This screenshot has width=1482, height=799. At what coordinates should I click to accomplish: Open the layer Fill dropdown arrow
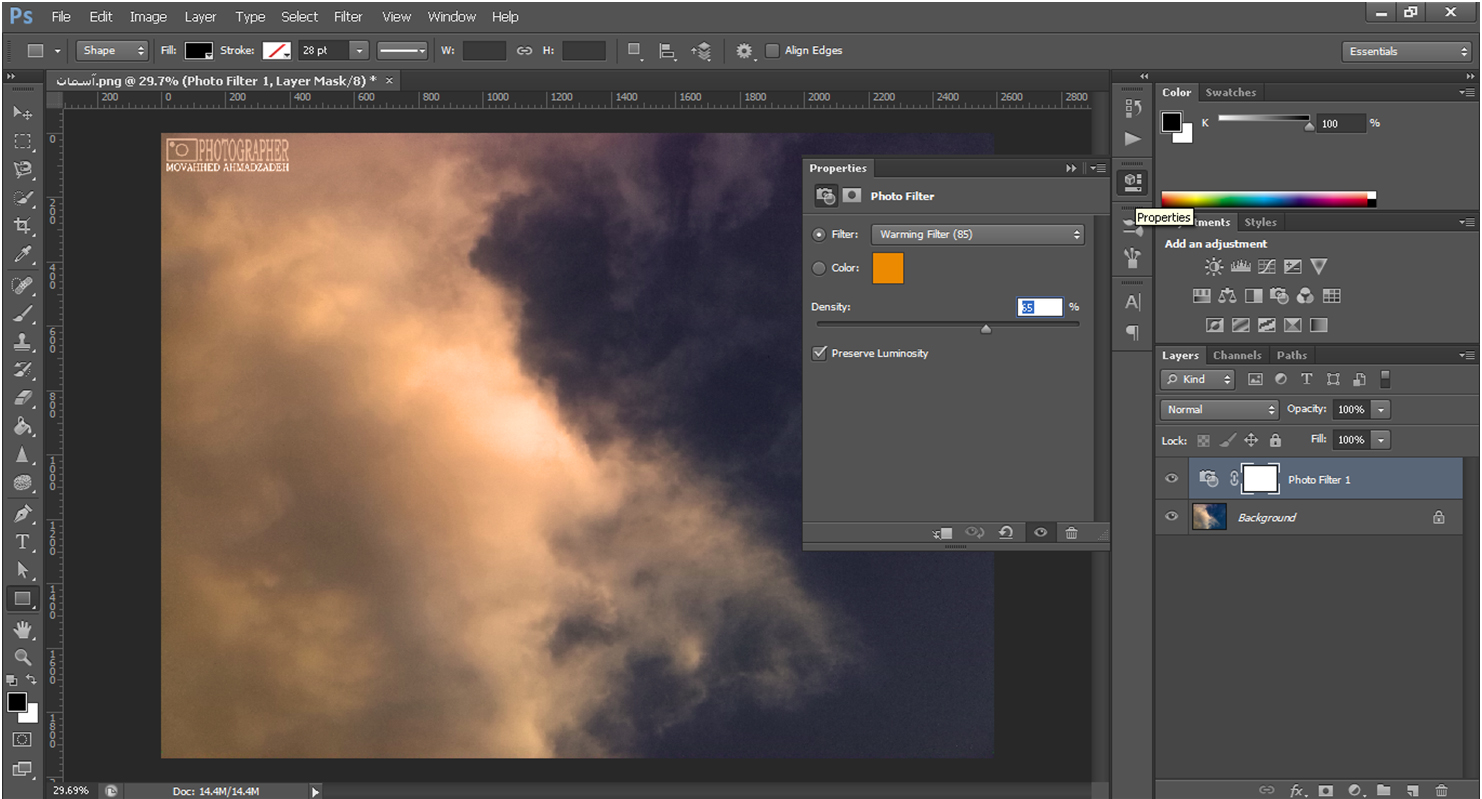tap(1381, 440)
